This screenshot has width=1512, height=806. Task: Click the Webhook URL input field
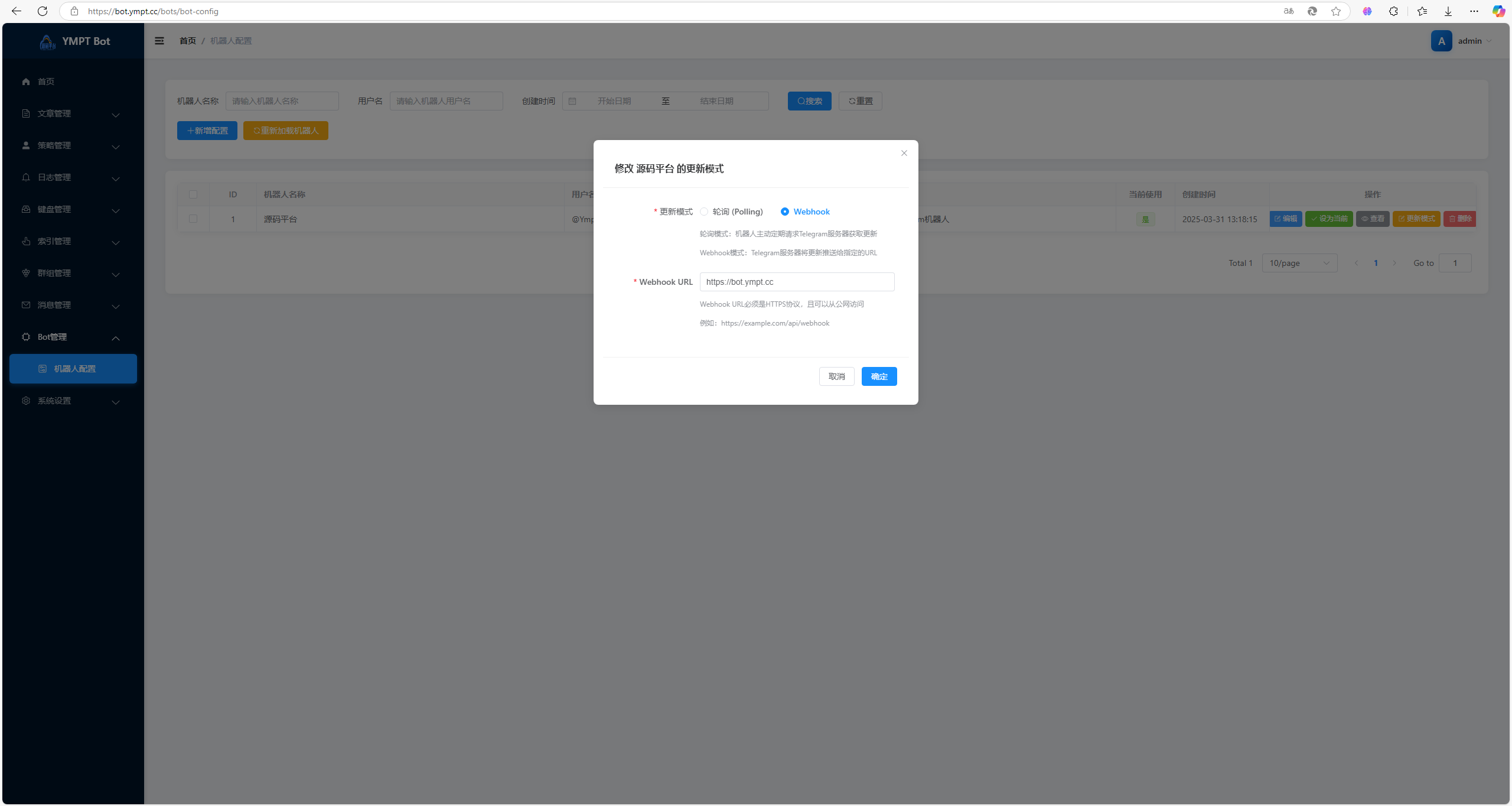click(x=797, y=282)
